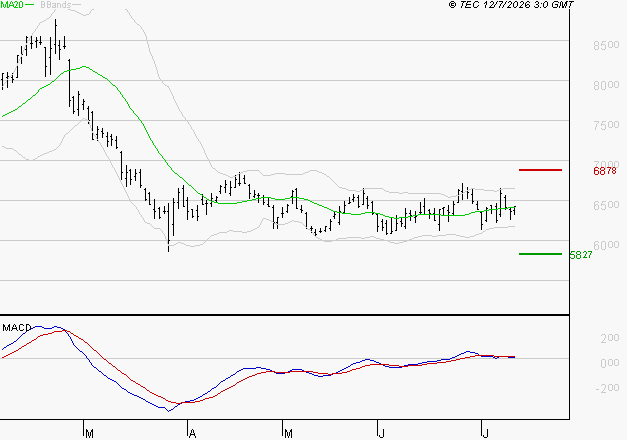Click the red 6878 price label
627x440 pixels.
605,171
